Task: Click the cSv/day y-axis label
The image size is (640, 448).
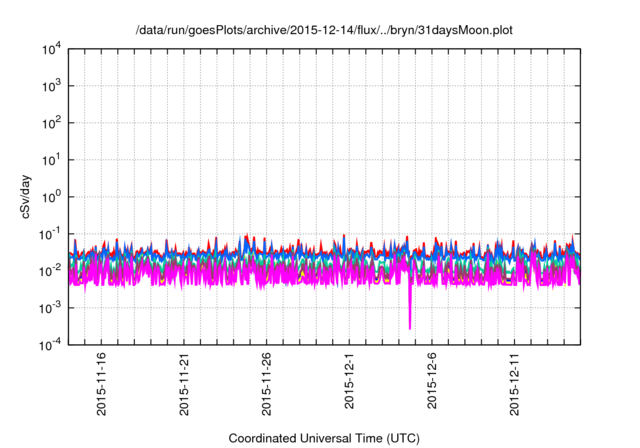Action: point(21,196)
